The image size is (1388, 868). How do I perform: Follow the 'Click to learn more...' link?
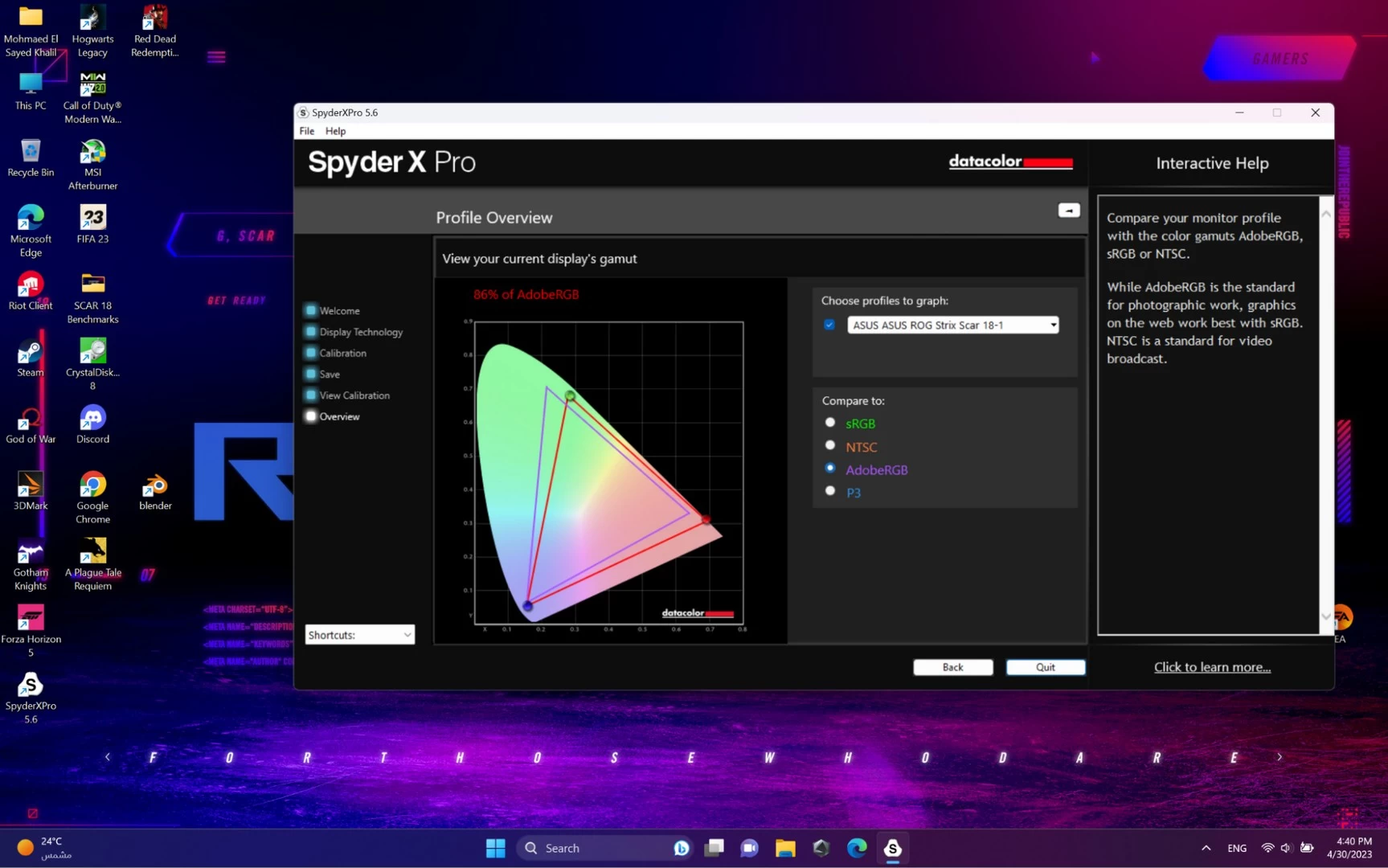coord(1212,667)
